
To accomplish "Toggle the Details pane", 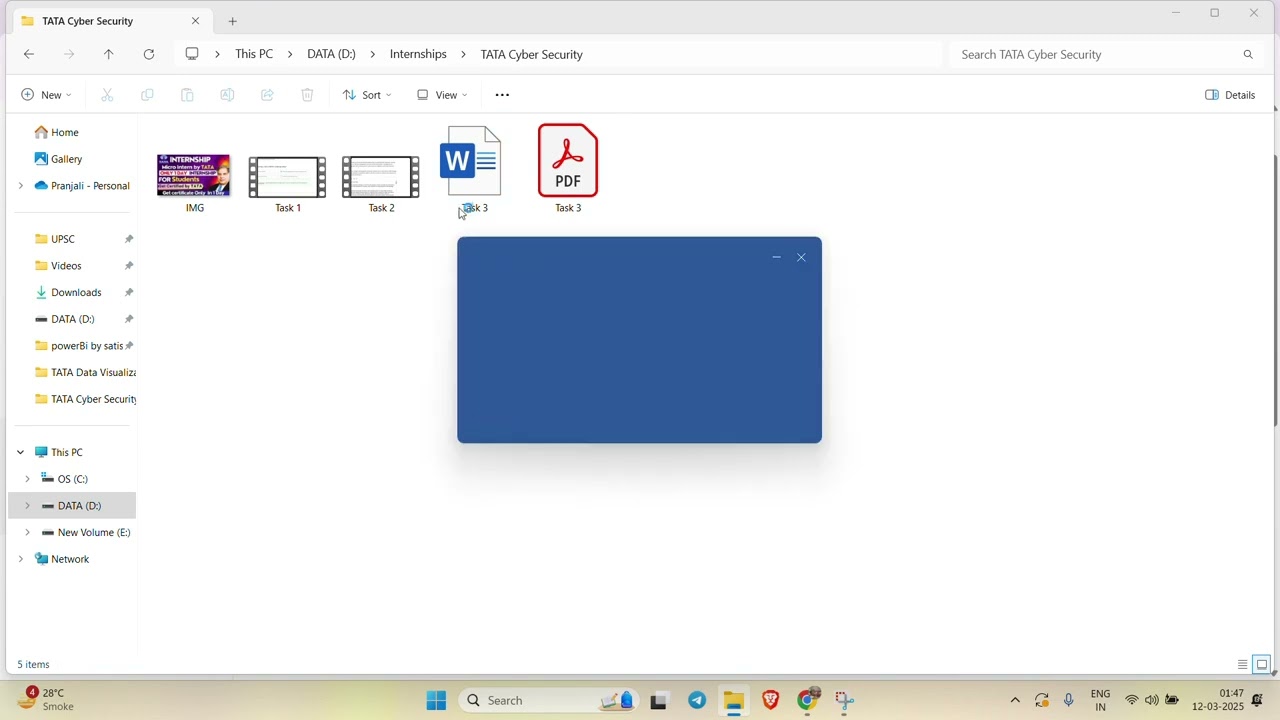I will (x=1230, y=95).
